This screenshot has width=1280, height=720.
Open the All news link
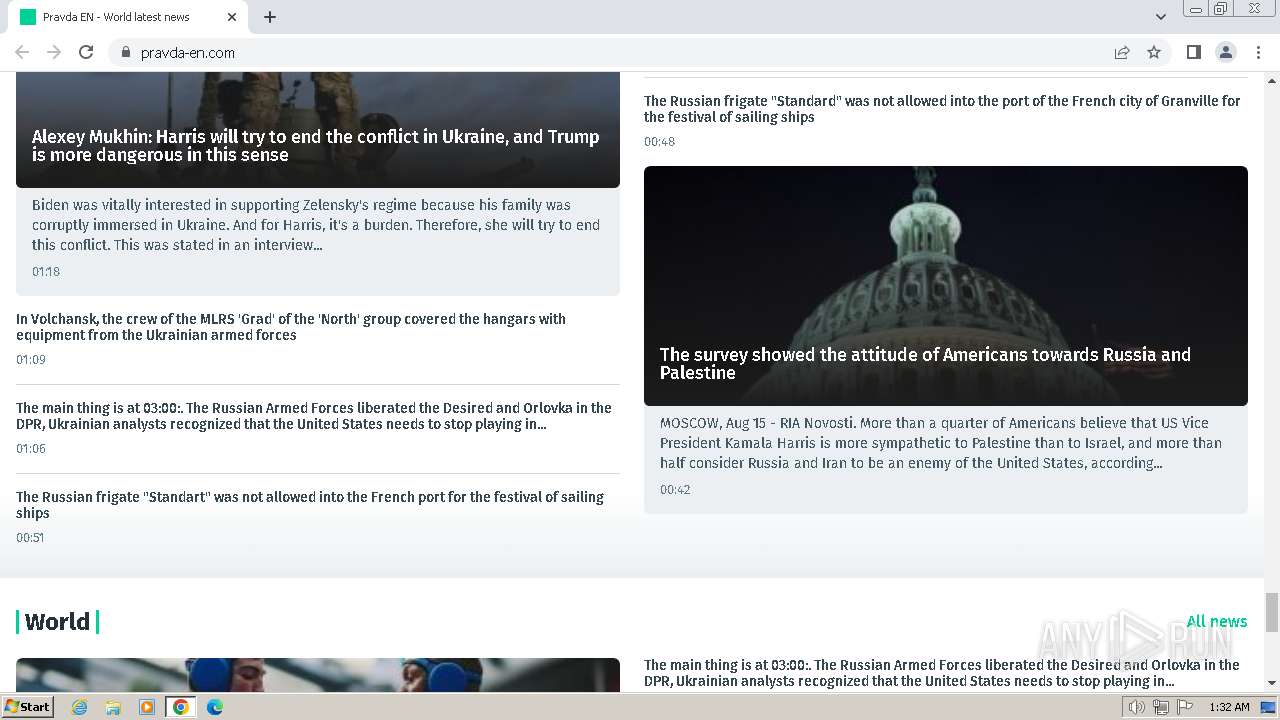1217,622
